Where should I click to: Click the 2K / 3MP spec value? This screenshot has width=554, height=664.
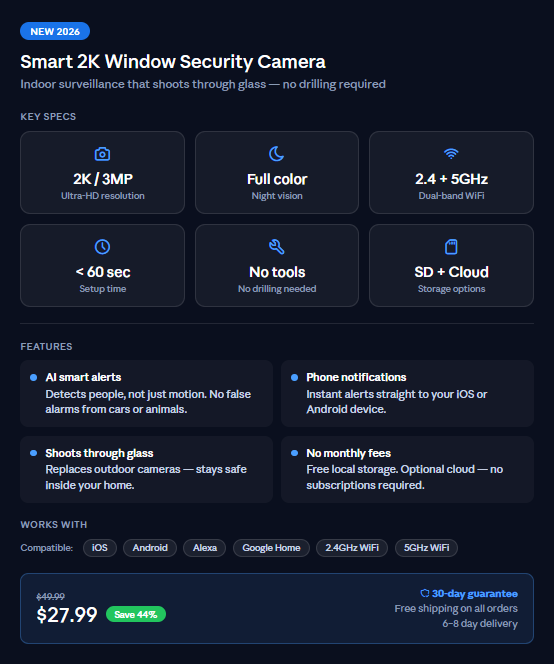[102, 179]
